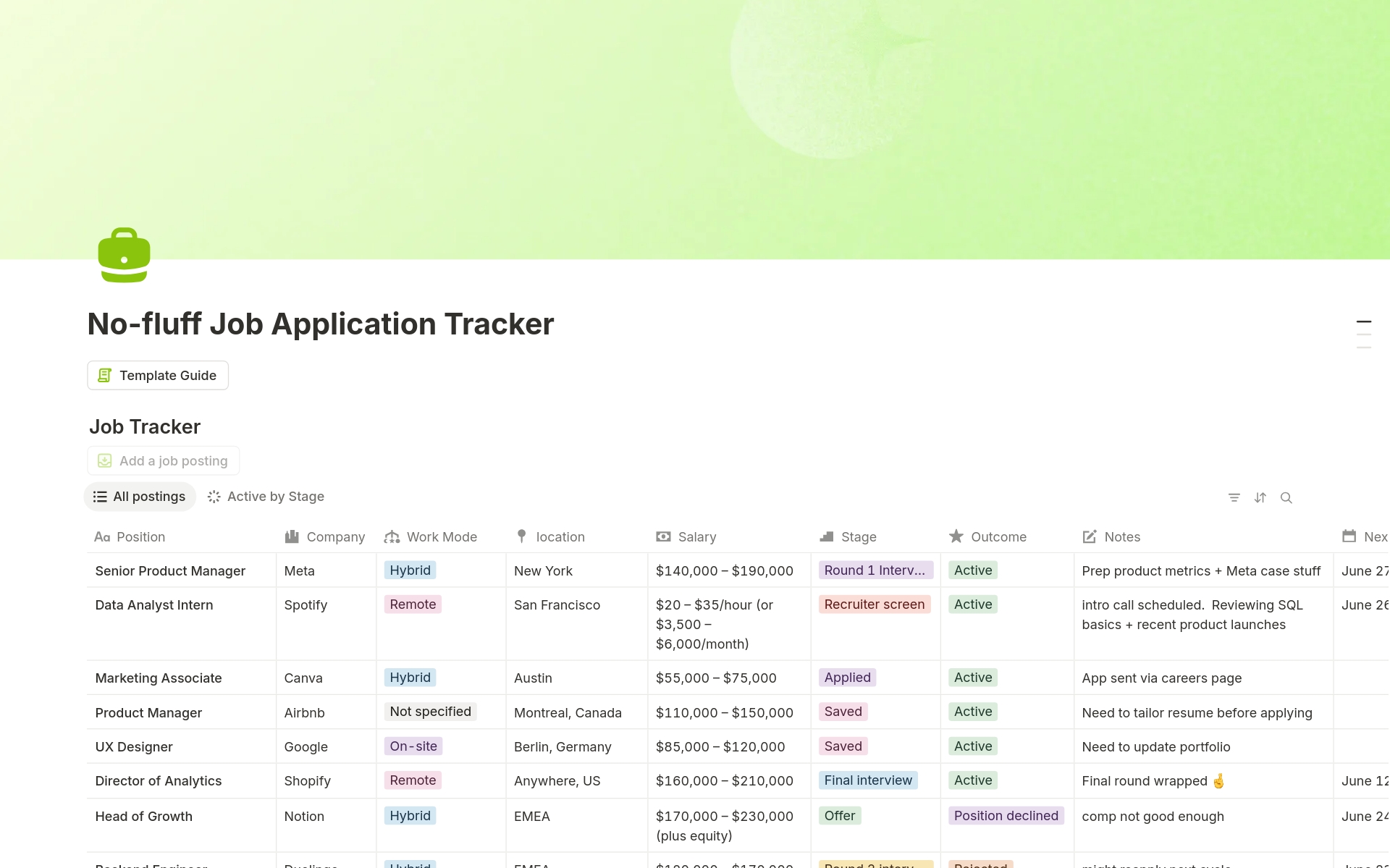Click the stairs icon in Stage header

(x=827, y=536)
